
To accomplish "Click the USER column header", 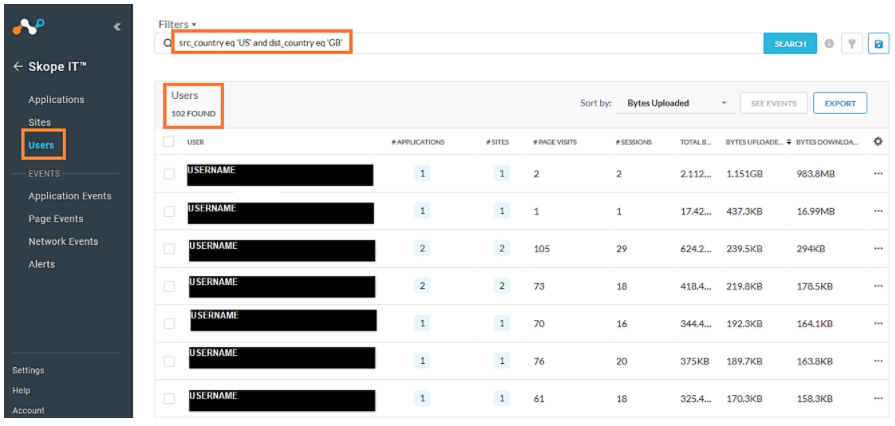I will [195, 142].
